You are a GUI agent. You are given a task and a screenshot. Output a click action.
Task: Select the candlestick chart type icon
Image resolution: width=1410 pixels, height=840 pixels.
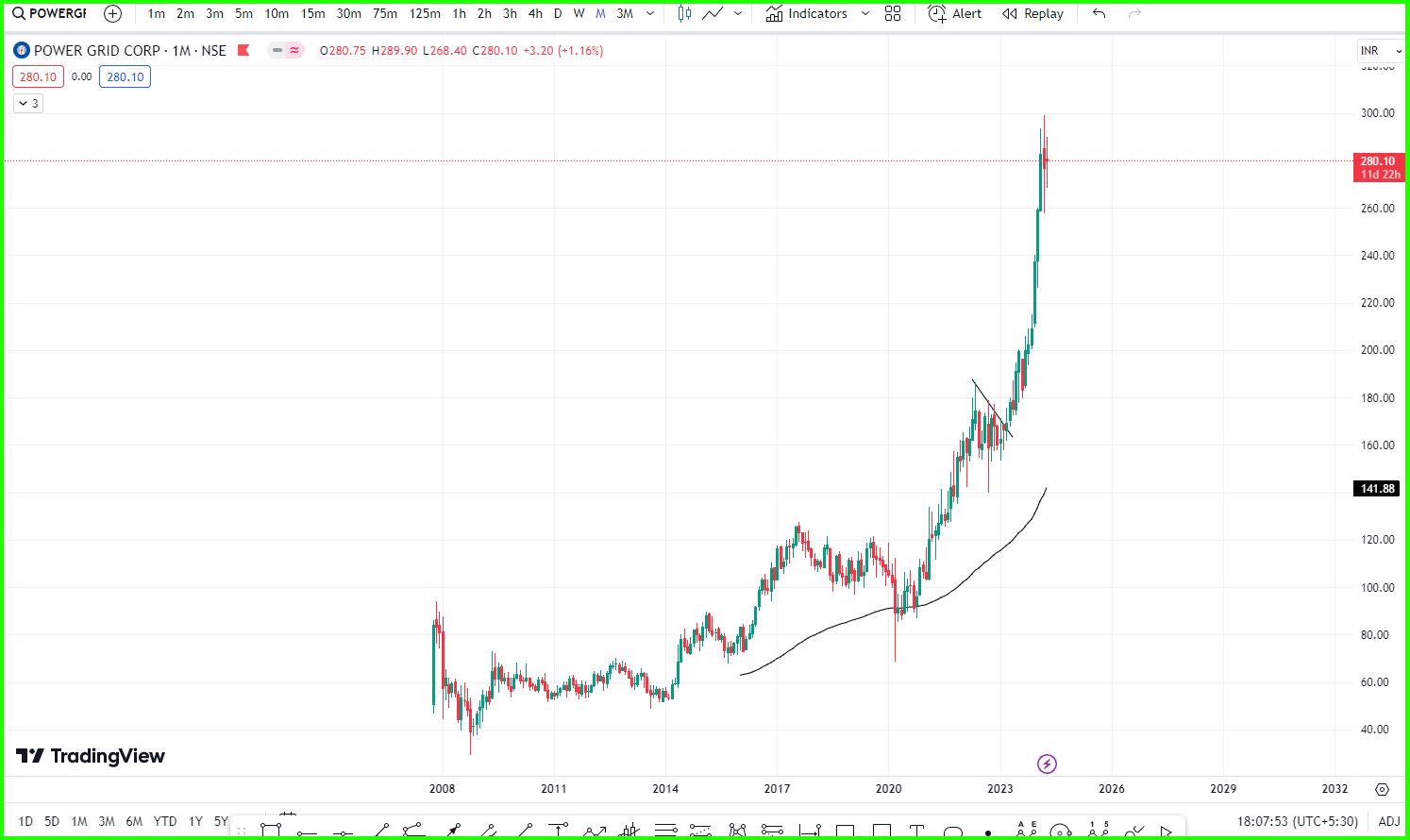684,13
